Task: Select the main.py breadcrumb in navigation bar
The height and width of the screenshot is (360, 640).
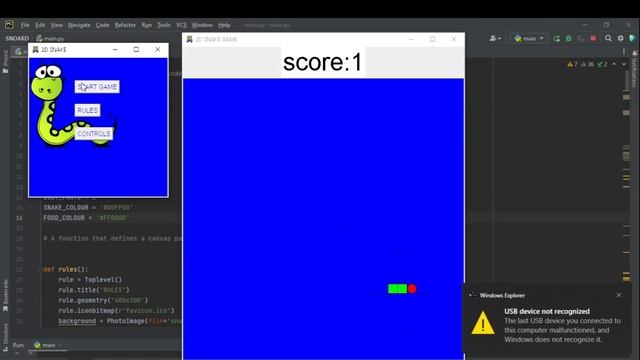Action: point(51,38)
